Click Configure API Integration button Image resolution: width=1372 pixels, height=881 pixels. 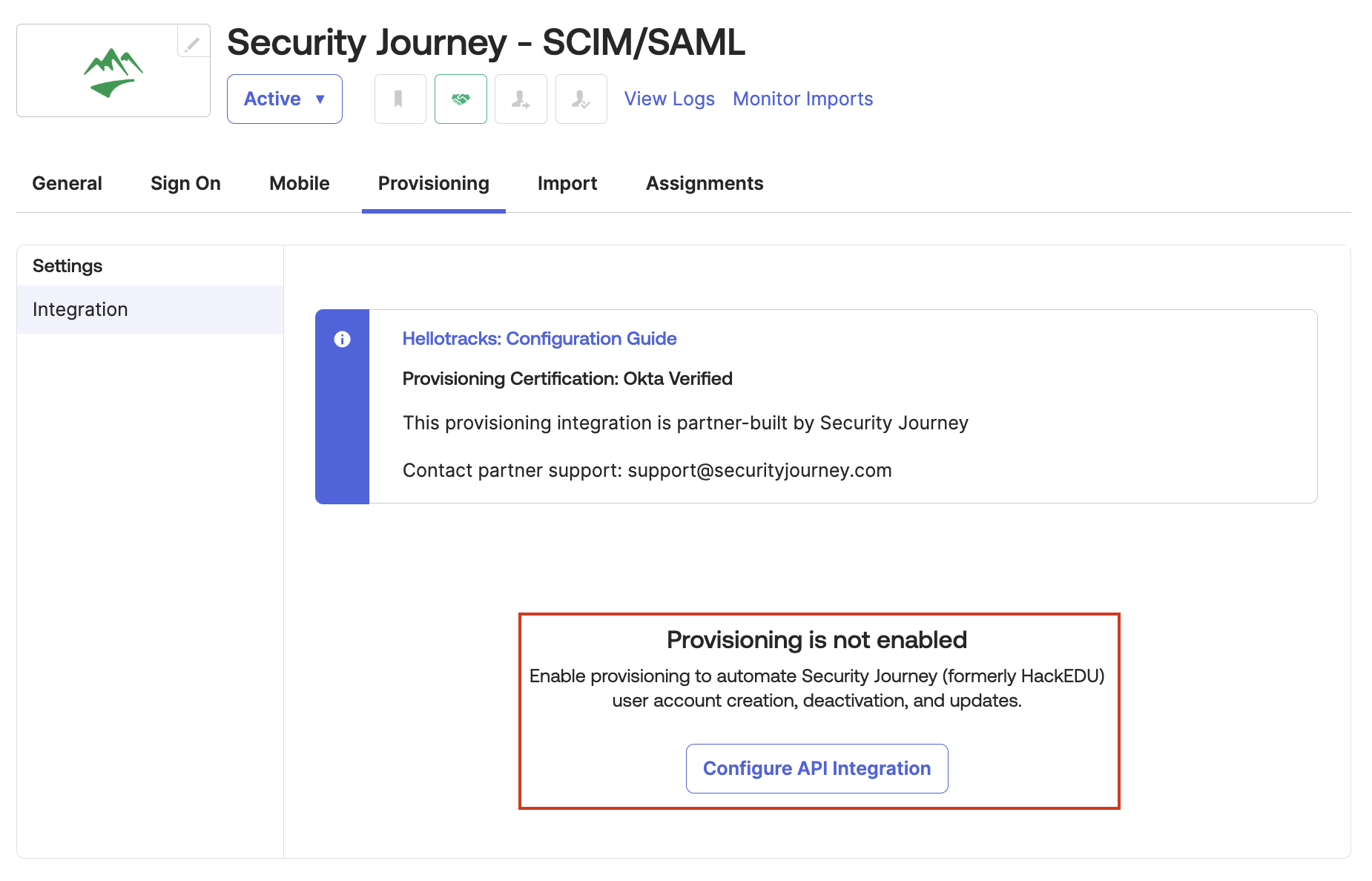817,768
